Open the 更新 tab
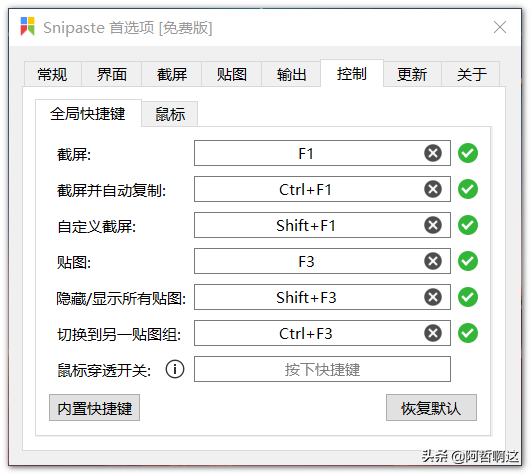 412,74
